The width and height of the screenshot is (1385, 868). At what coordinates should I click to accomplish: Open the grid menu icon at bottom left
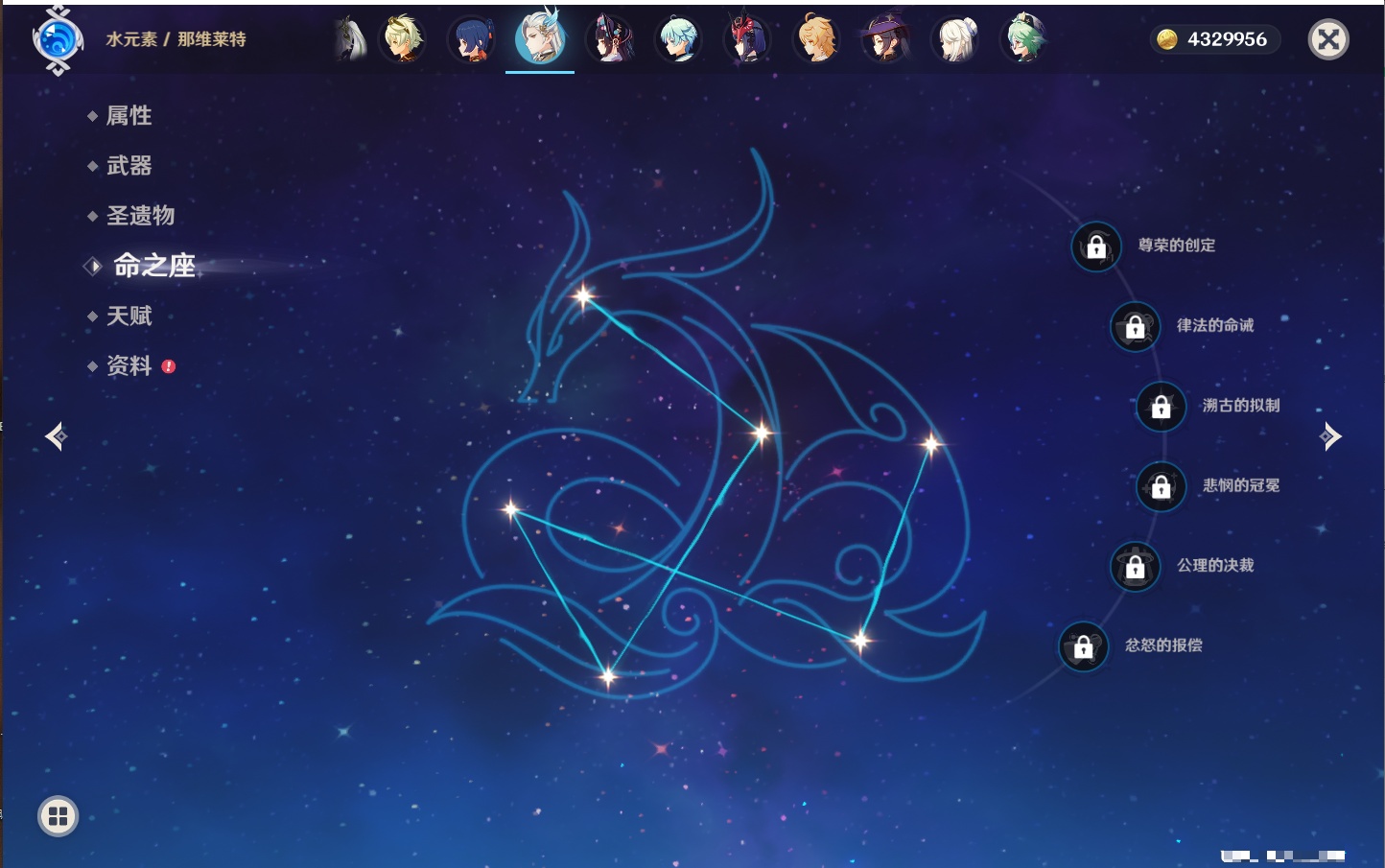click(x=58, y=816)
